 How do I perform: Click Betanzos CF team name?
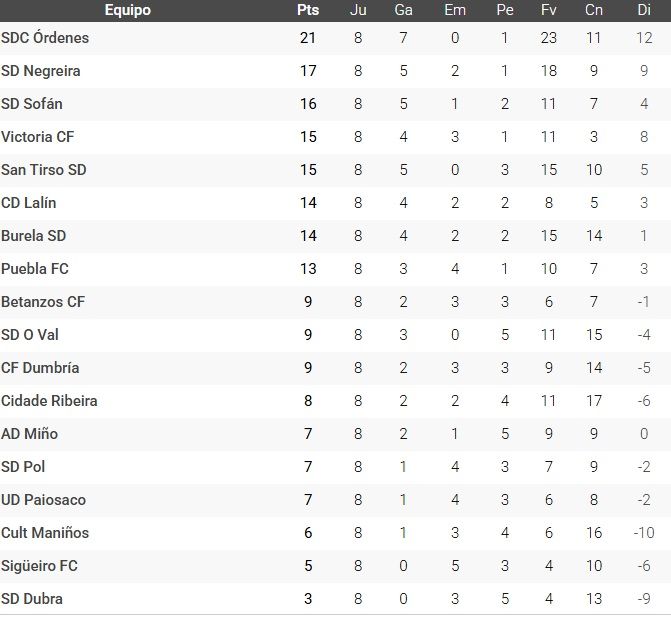[43, 302]
